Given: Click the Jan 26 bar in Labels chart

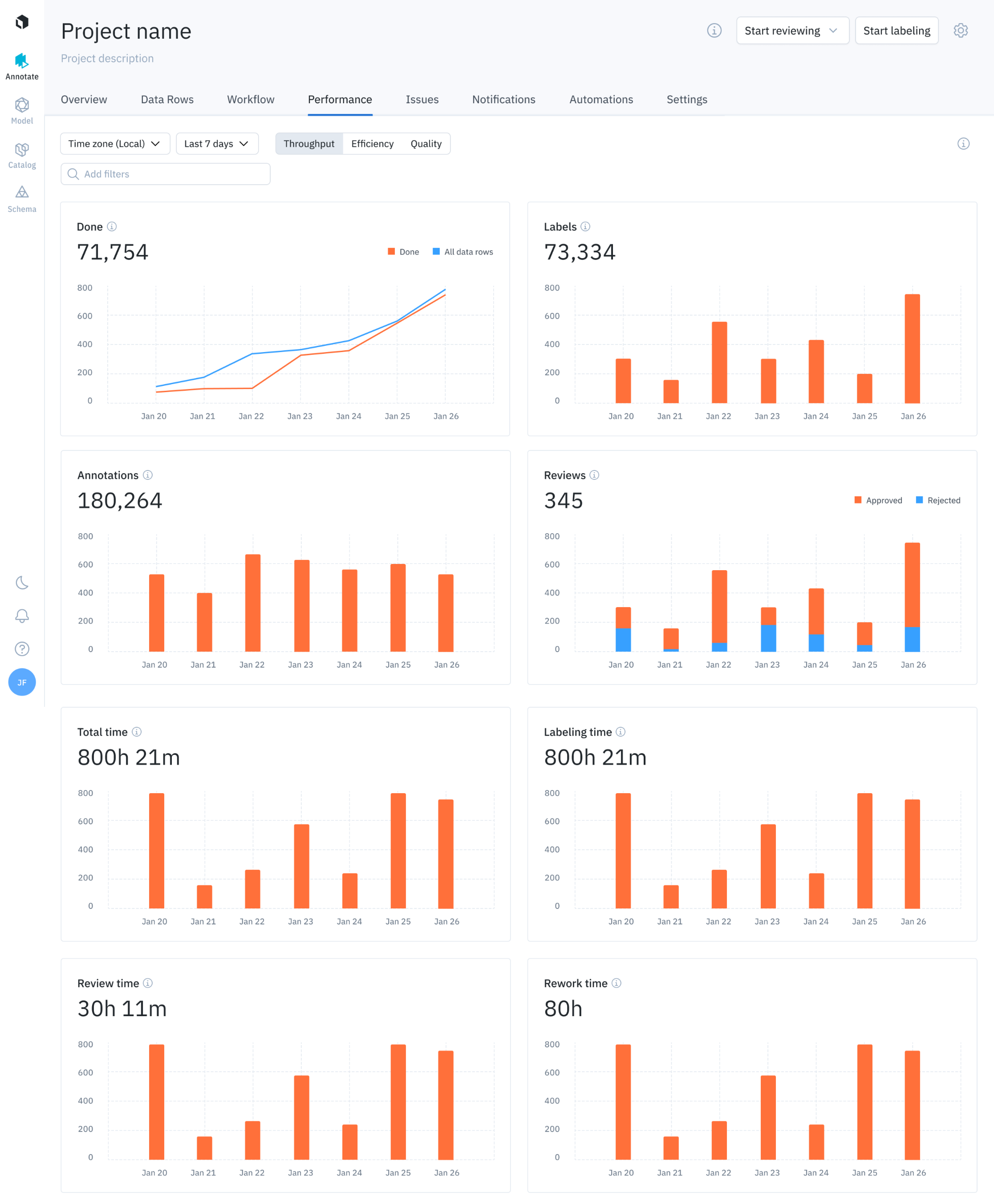Looking at the screenshot, I should [912, 349].
